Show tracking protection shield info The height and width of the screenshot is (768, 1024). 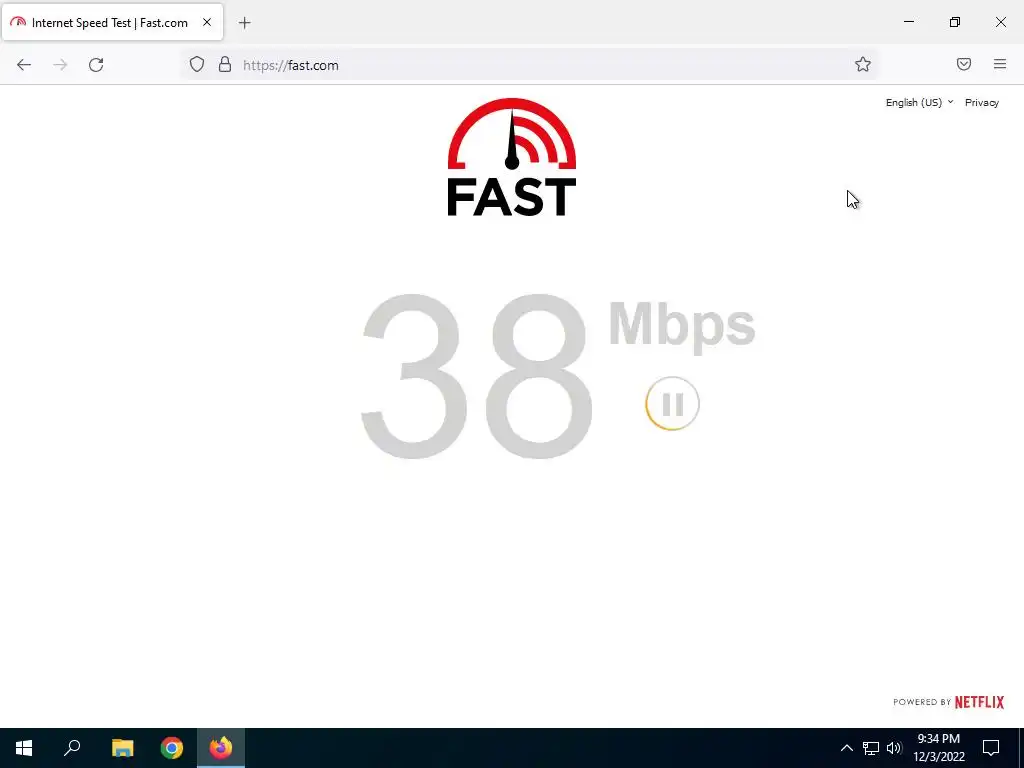[x=197, y=64]
